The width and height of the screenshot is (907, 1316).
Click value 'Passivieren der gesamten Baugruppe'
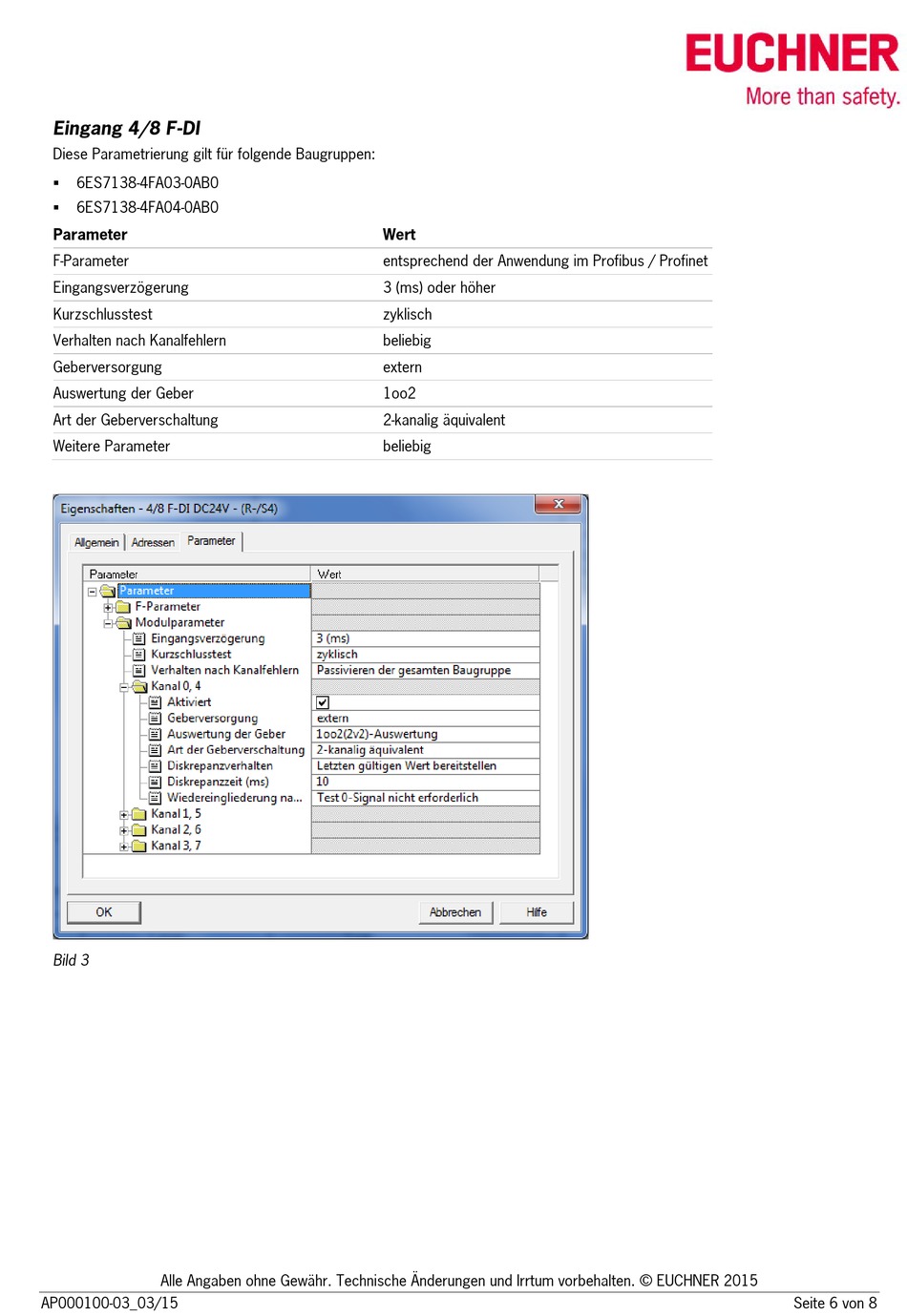click(426, 671)
